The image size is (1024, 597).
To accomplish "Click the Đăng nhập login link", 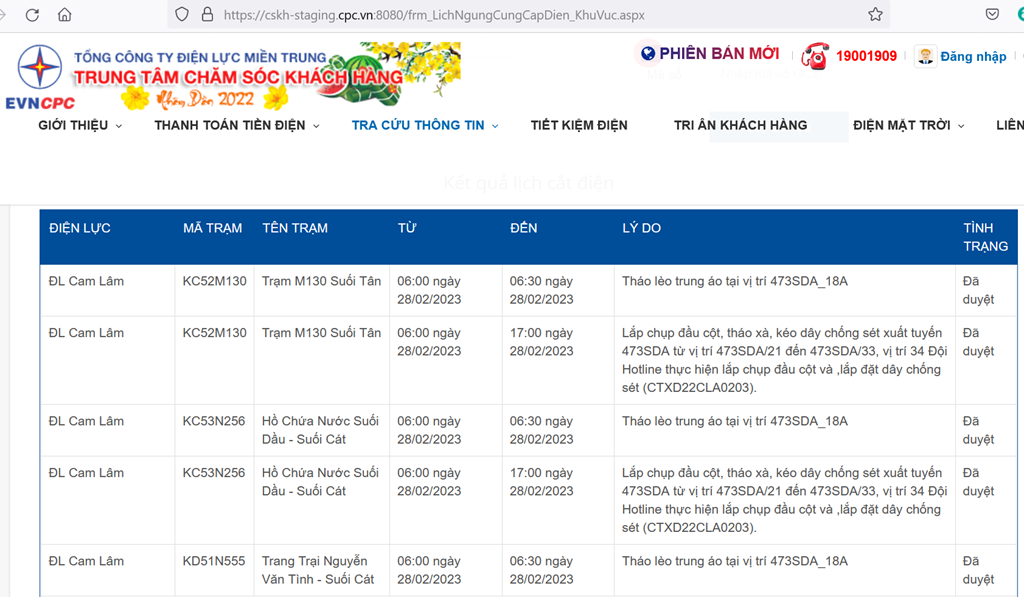I will click(973, 56).
